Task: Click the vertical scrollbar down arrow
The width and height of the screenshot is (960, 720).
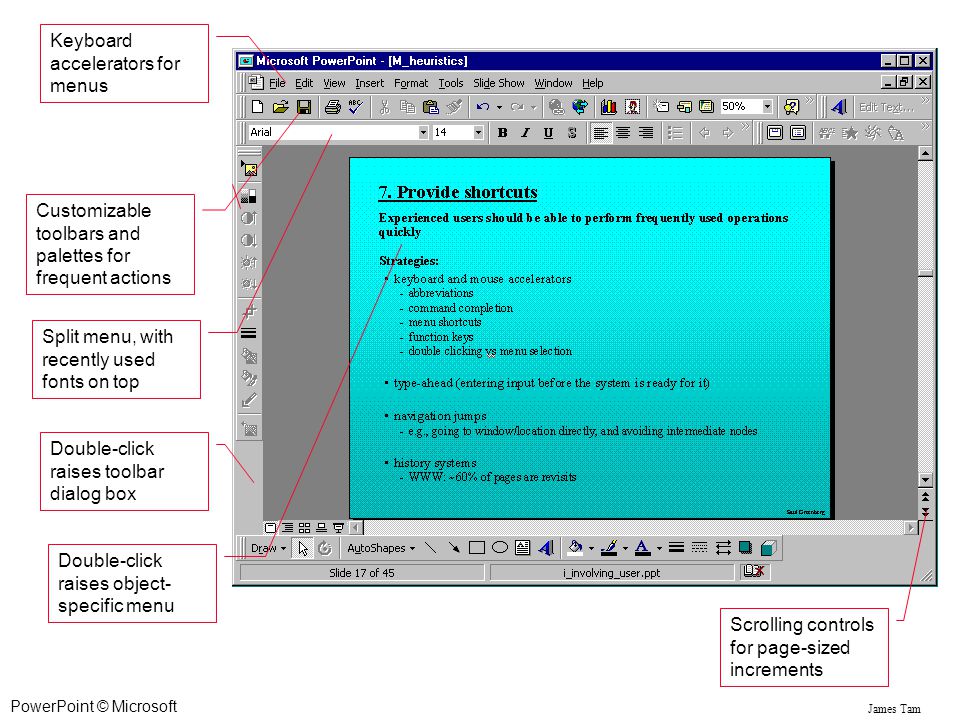Action: (925, 480)
